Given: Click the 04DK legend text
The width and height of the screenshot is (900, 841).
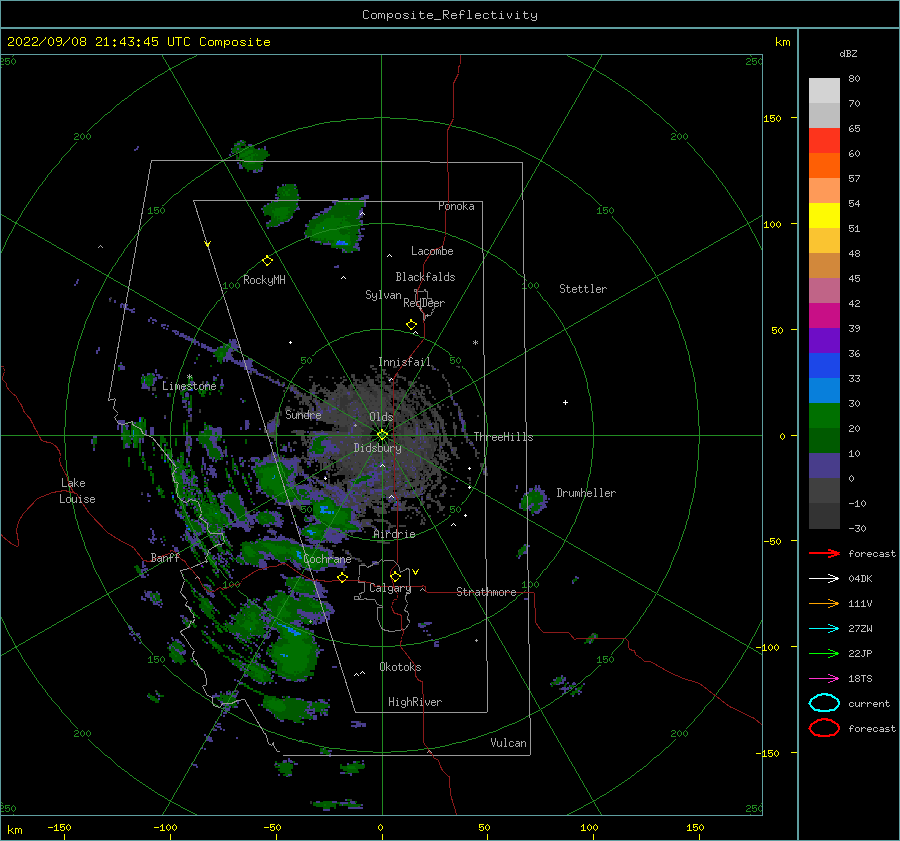Looking at the screenshot, I should (x=860, y=579).
